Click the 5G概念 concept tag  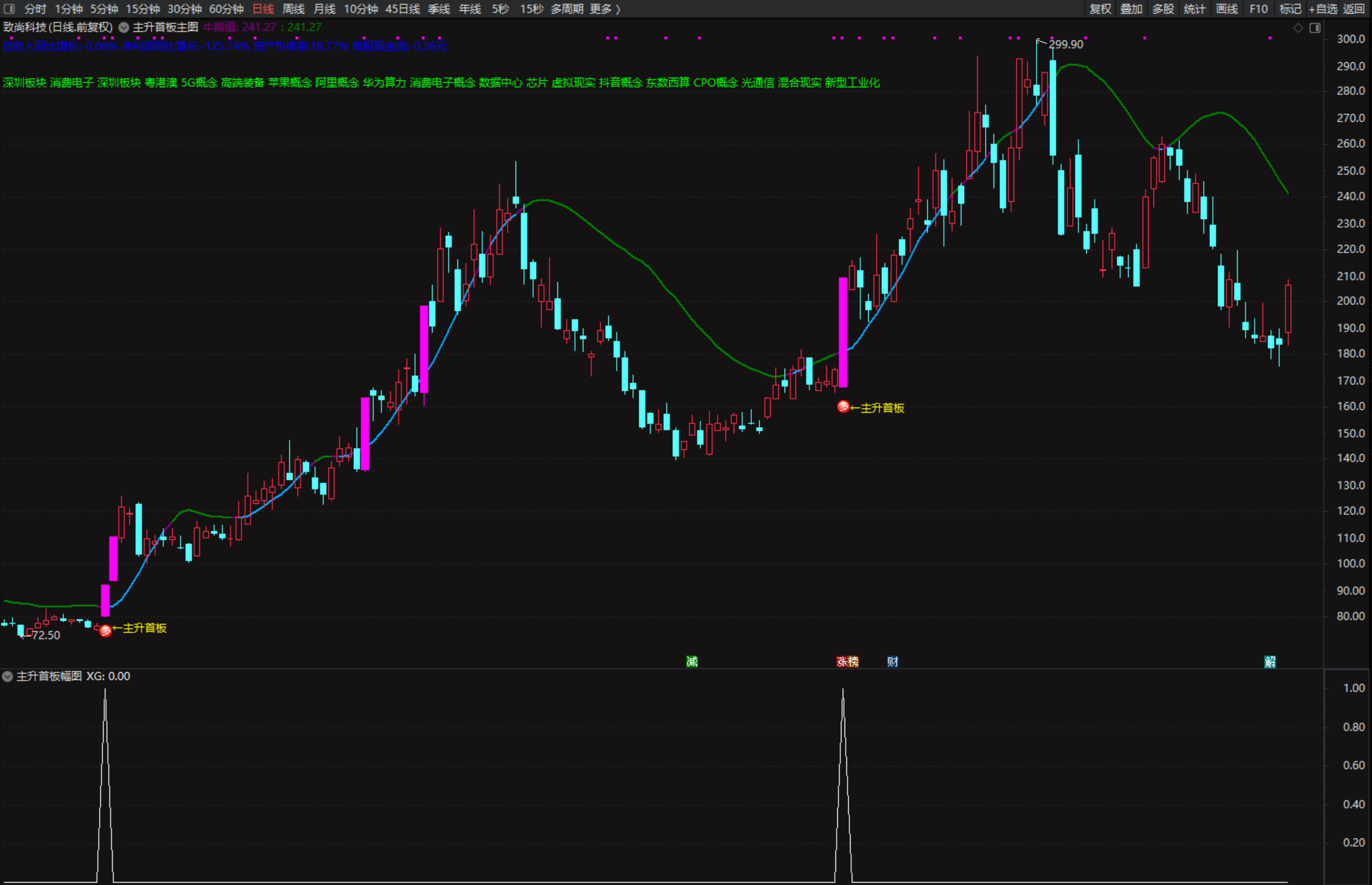click(199, 82)
